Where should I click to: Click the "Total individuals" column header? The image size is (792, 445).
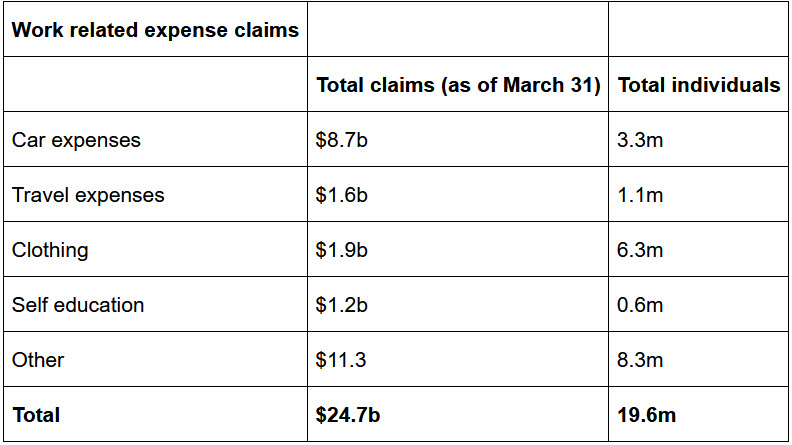[699, 85]
